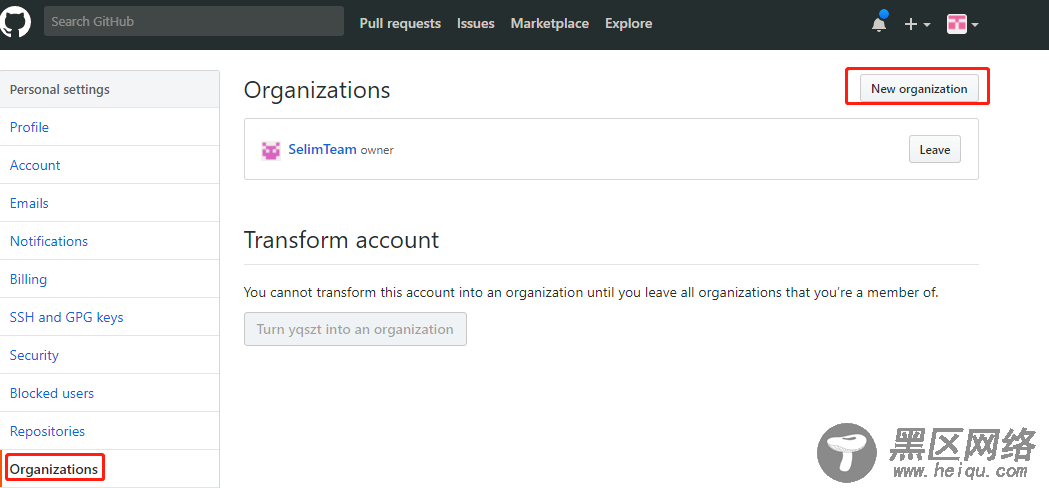
Task: Open Emails settings
Action: pos(29,204)
